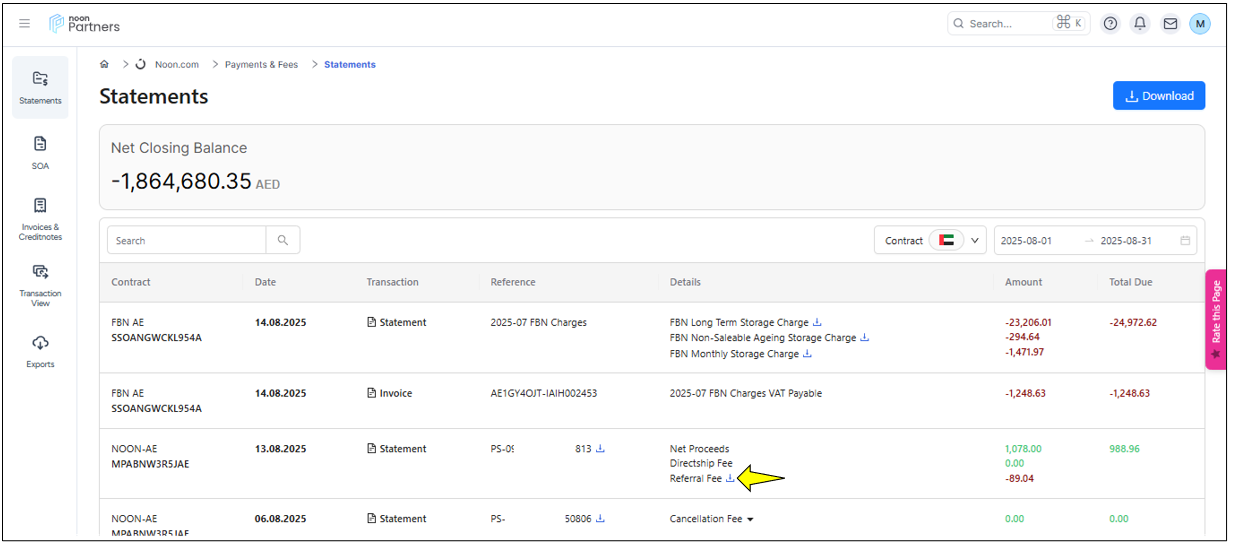Expand the Cancellation Fee details arrow
The height and width of the screenshot is (544, 1234).
pyautogui.click(x=750, y=519)
